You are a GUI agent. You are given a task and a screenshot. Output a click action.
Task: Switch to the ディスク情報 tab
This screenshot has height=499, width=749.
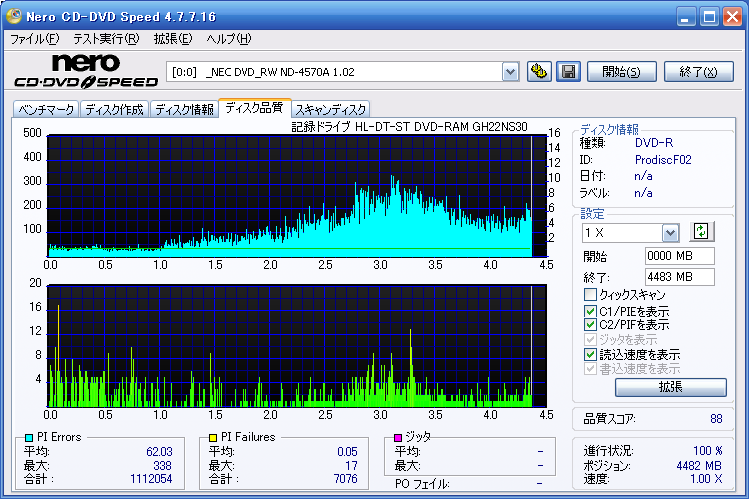[184, 109]
